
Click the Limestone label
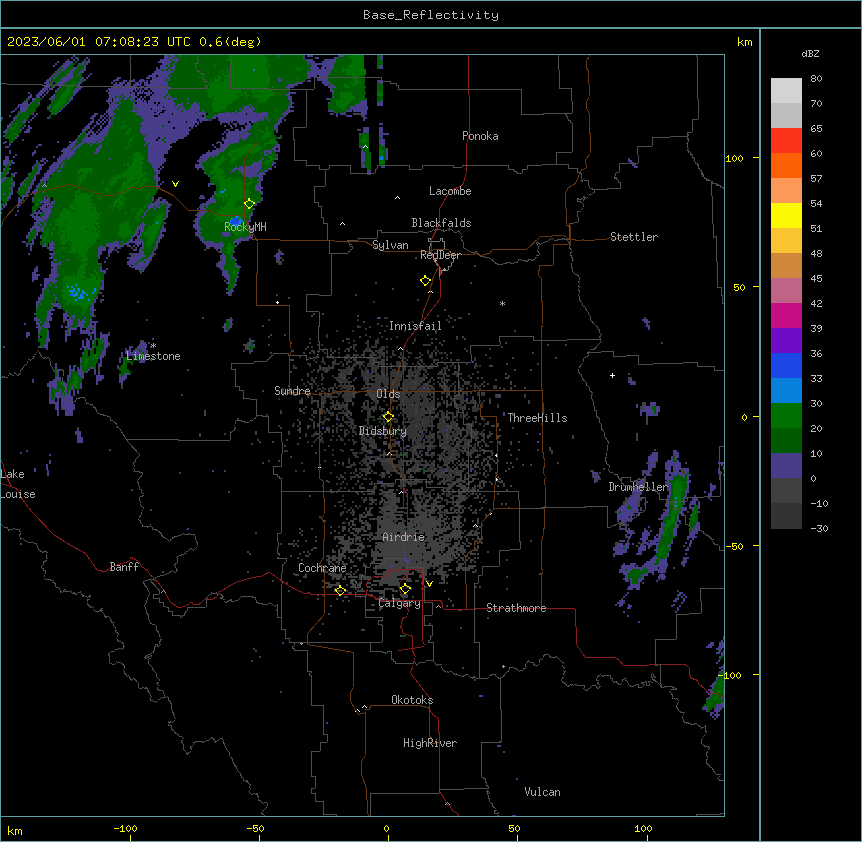pyautogui.click(x=153, y=356)
